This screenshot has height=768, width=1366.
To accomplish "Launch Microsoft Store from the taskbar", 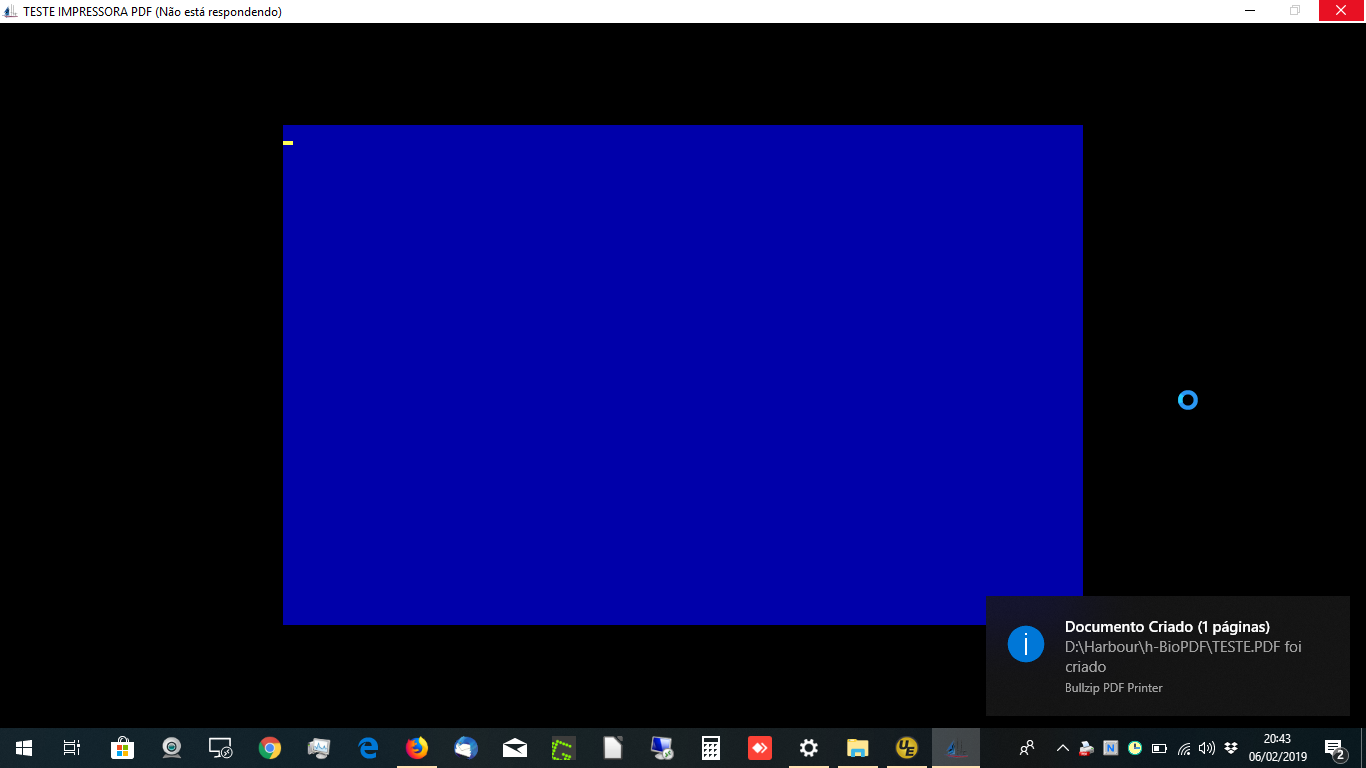I will pos(122,748).
